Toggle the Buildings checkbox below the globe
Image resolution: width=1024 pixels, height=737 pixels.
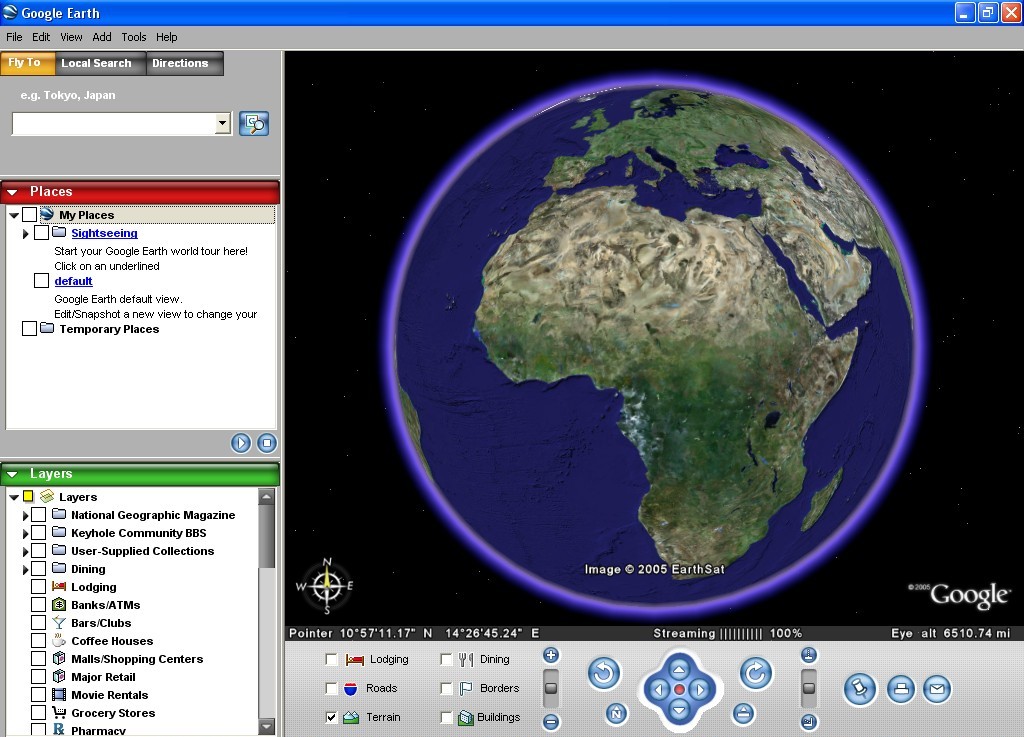pyautogui.click(x=447, y=717)
